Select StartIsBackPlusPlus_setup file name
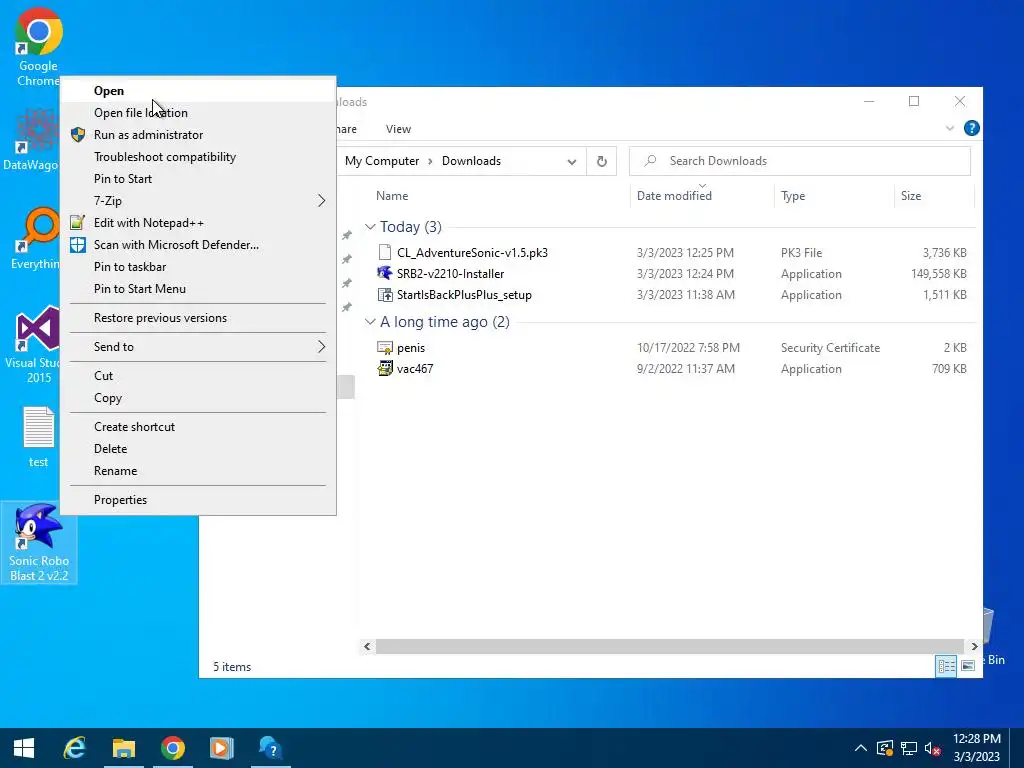Viewport: 1024px width, 768px height. (464, 295)
